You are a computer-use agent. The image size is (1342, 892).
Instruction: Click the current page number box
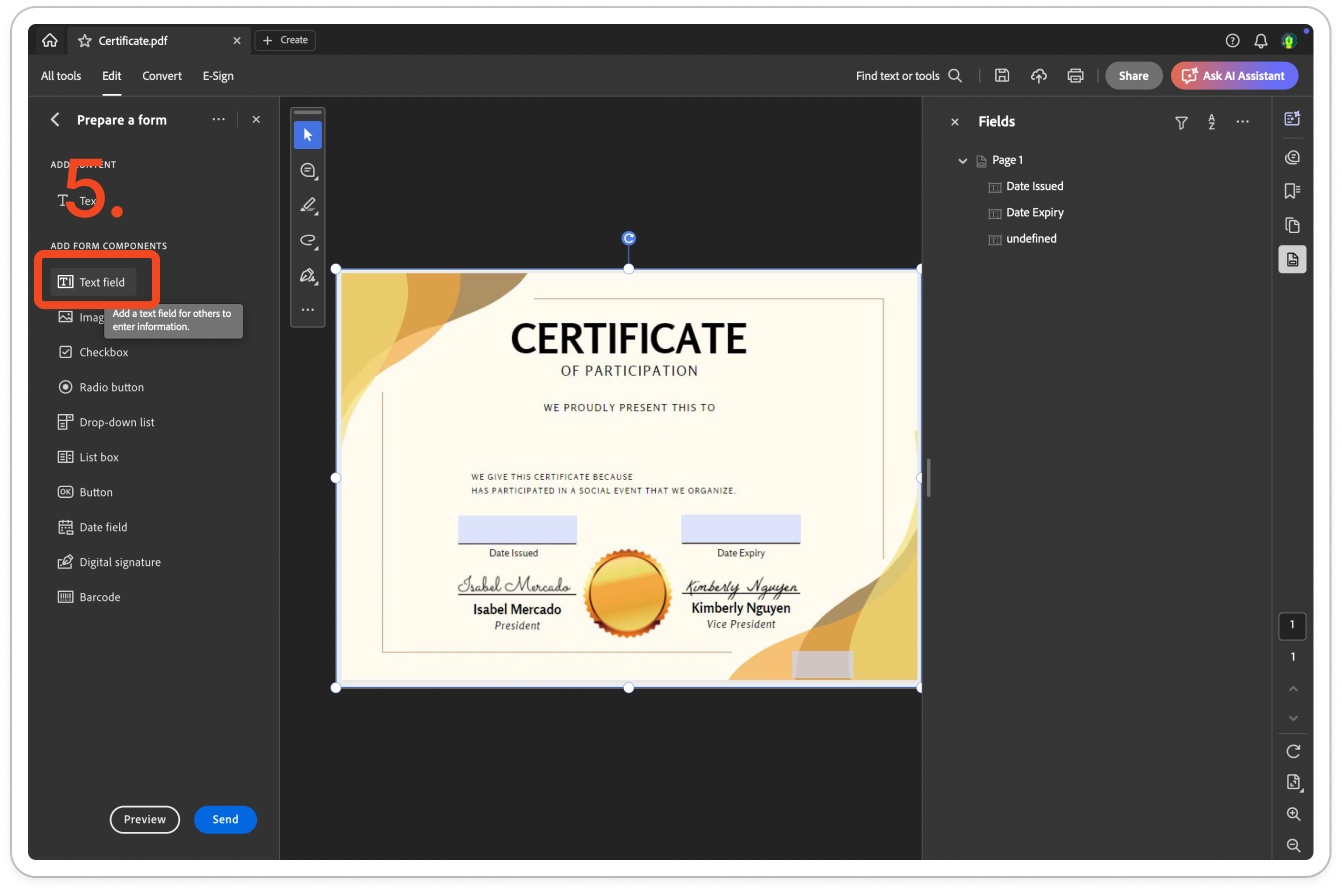pyautogui.click(x=1292, y=625)
